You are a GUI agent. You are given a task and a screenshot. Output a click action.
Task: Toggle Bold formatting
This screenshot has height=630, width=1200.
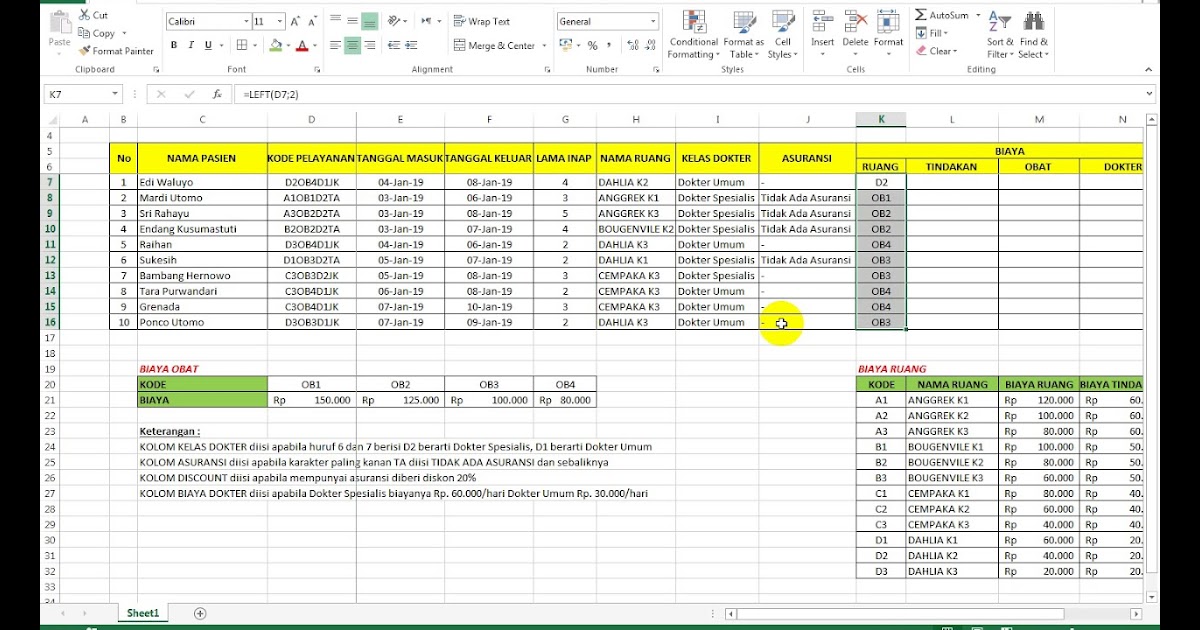[x=174, y=45]
